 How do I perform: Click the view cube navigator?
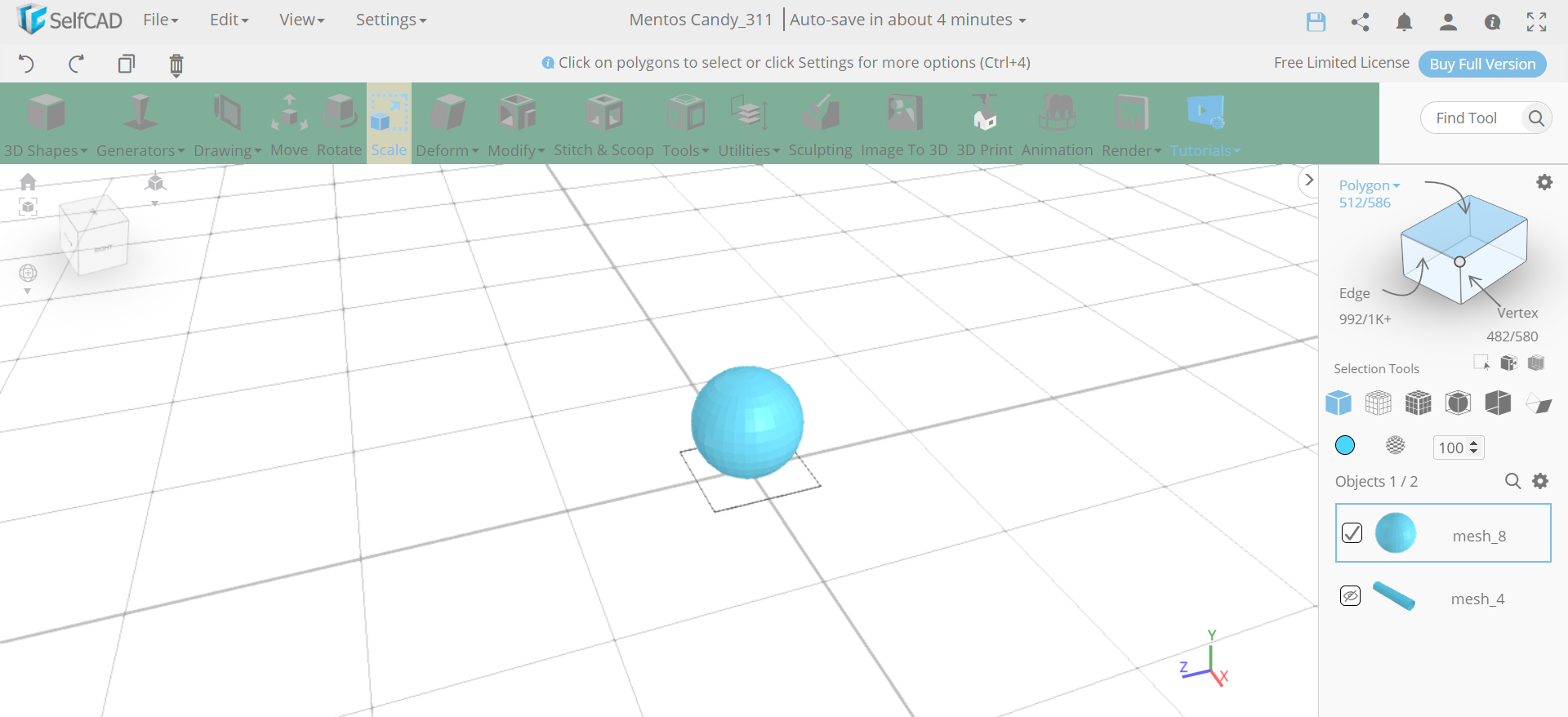(95, 237)
